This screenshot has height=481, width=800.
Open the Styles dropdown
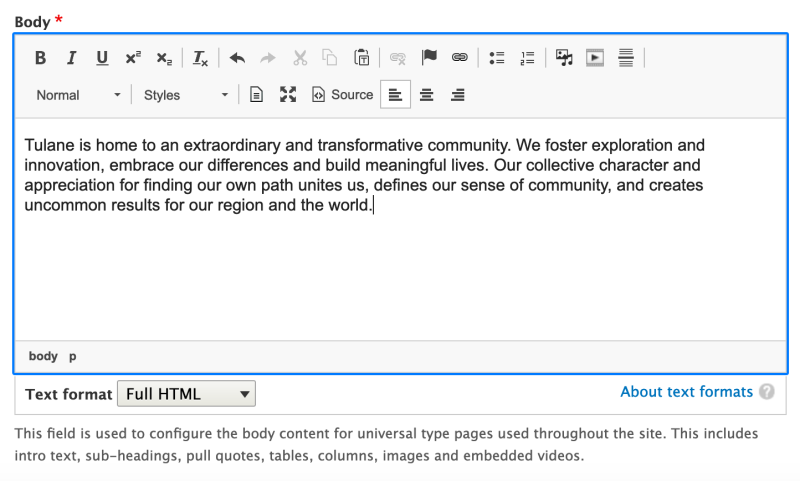[186, 95]
